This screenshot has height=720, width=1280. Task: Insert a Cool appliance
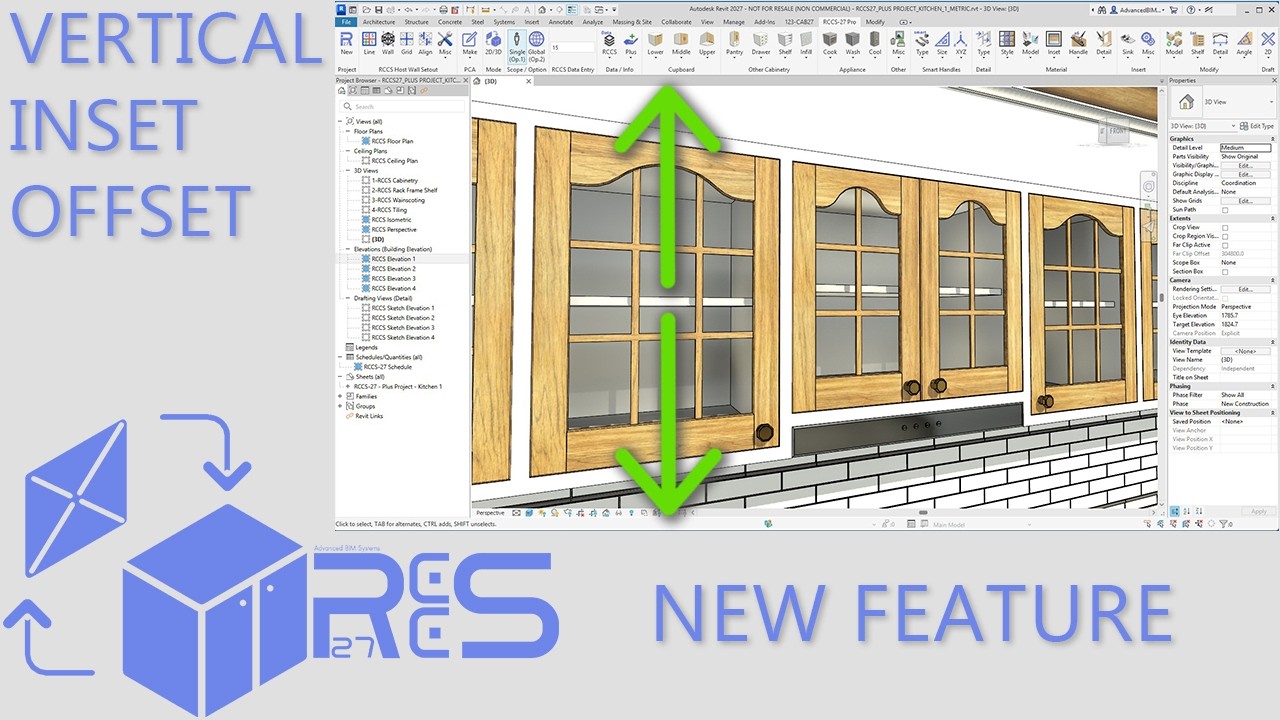coord(875,43)
